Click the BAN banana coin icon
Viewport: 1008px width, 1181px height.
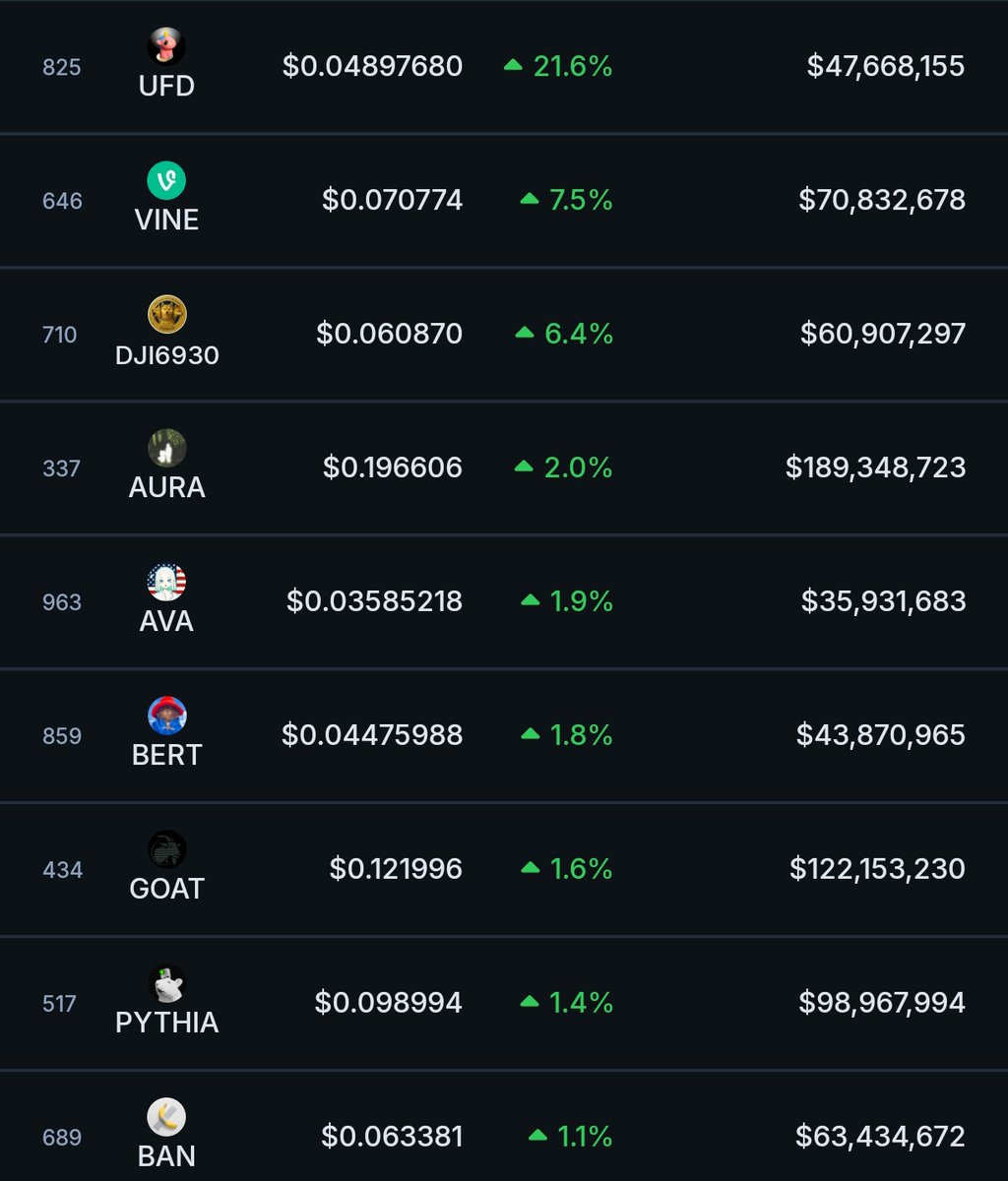point(166,1117)
